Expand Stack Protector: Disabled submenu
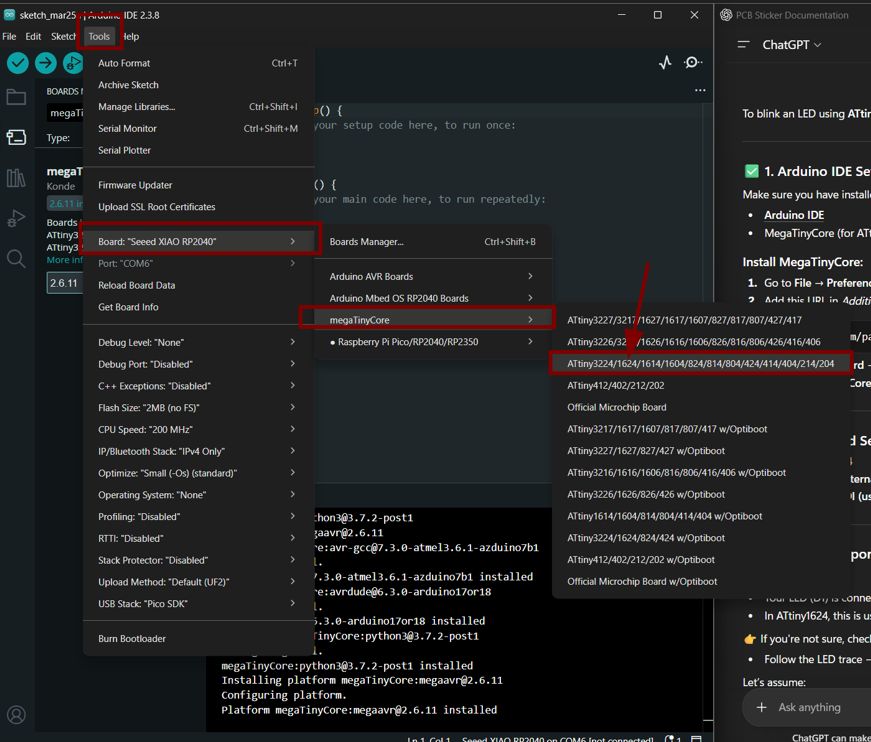 198,560
